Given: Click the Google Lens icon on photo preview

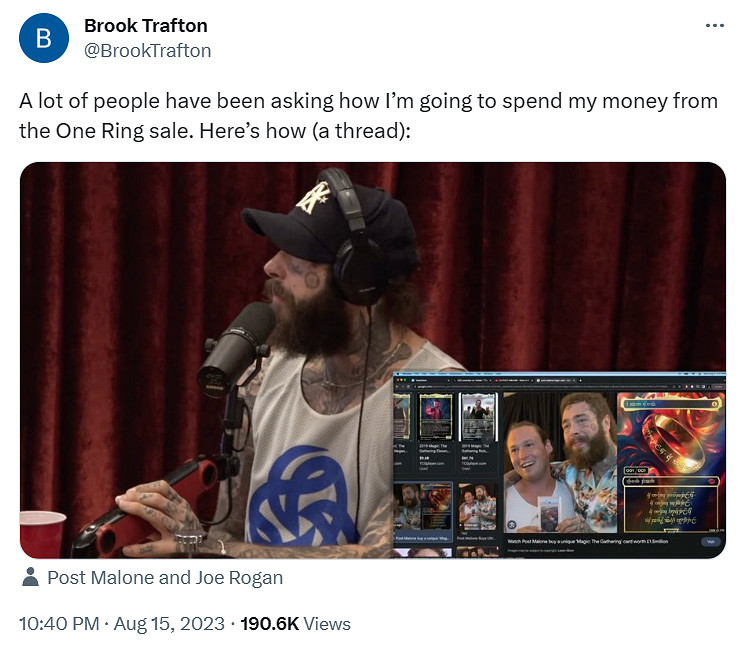Looking at the screenshot, I should (x=513, y=525).
